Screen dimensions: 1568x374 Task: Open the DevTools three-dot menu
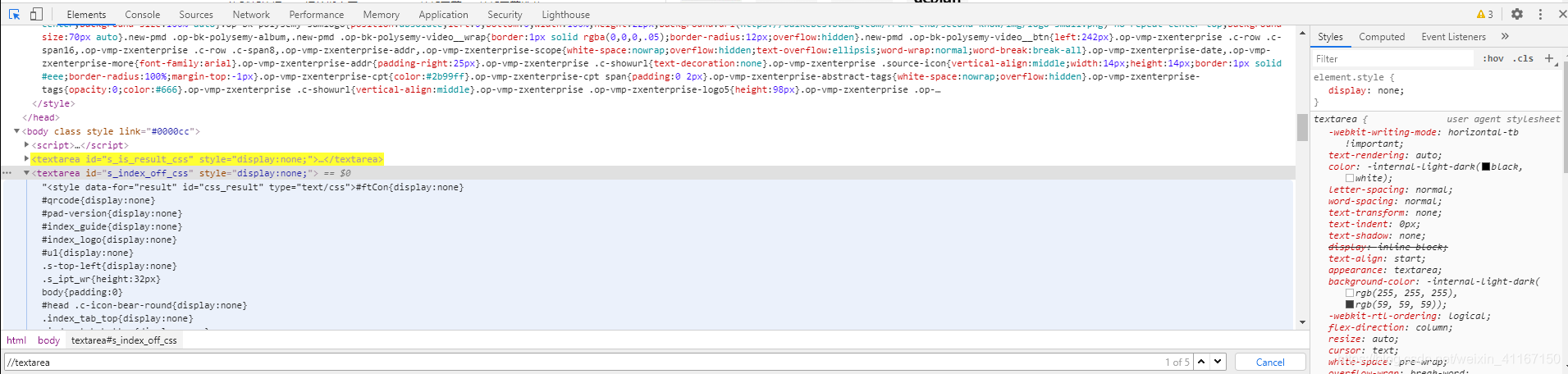1540,14
